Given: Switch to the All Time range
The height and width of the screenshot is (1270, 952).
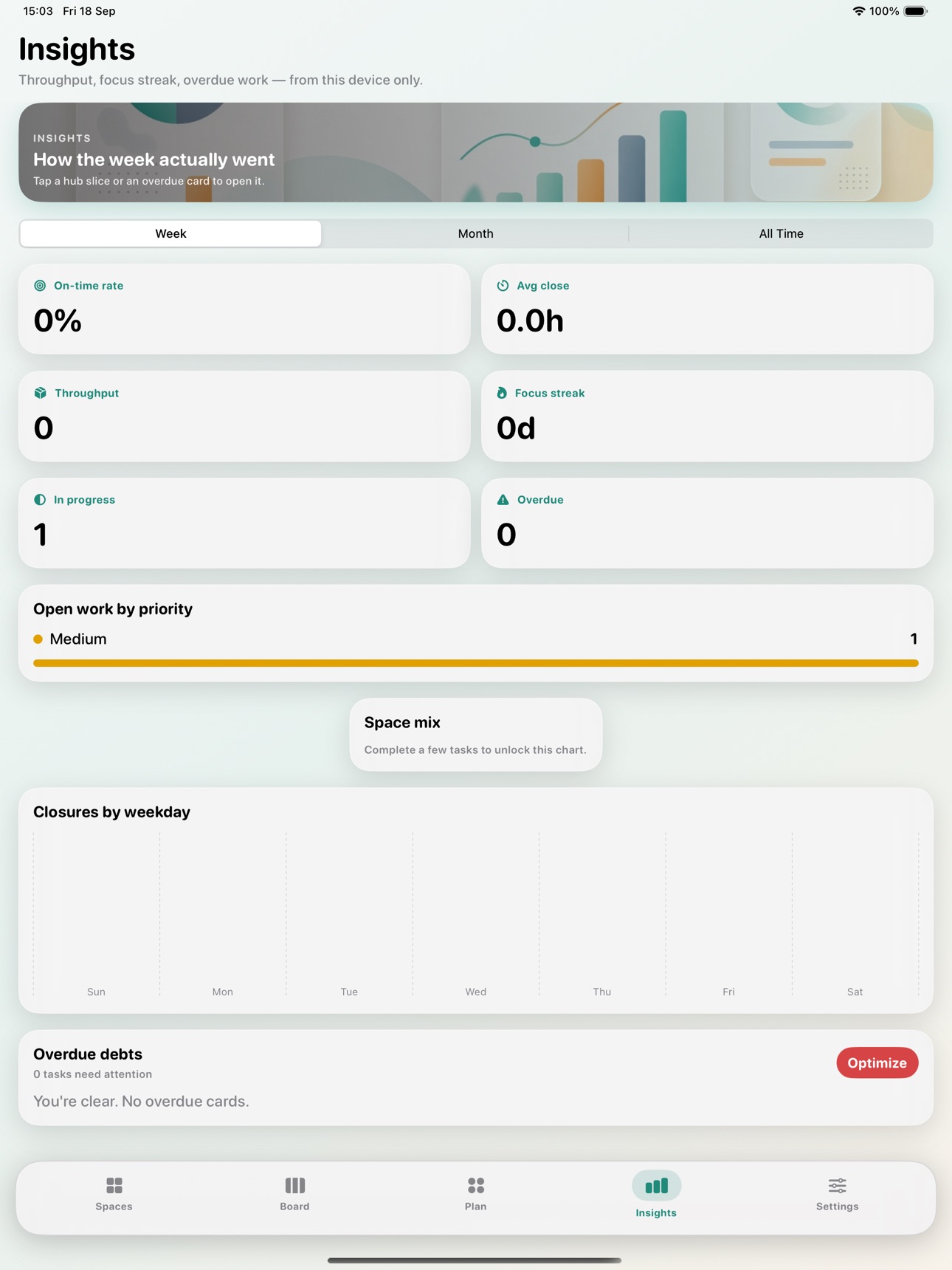Looking at the screenshot, I should [x=781, y=233].
